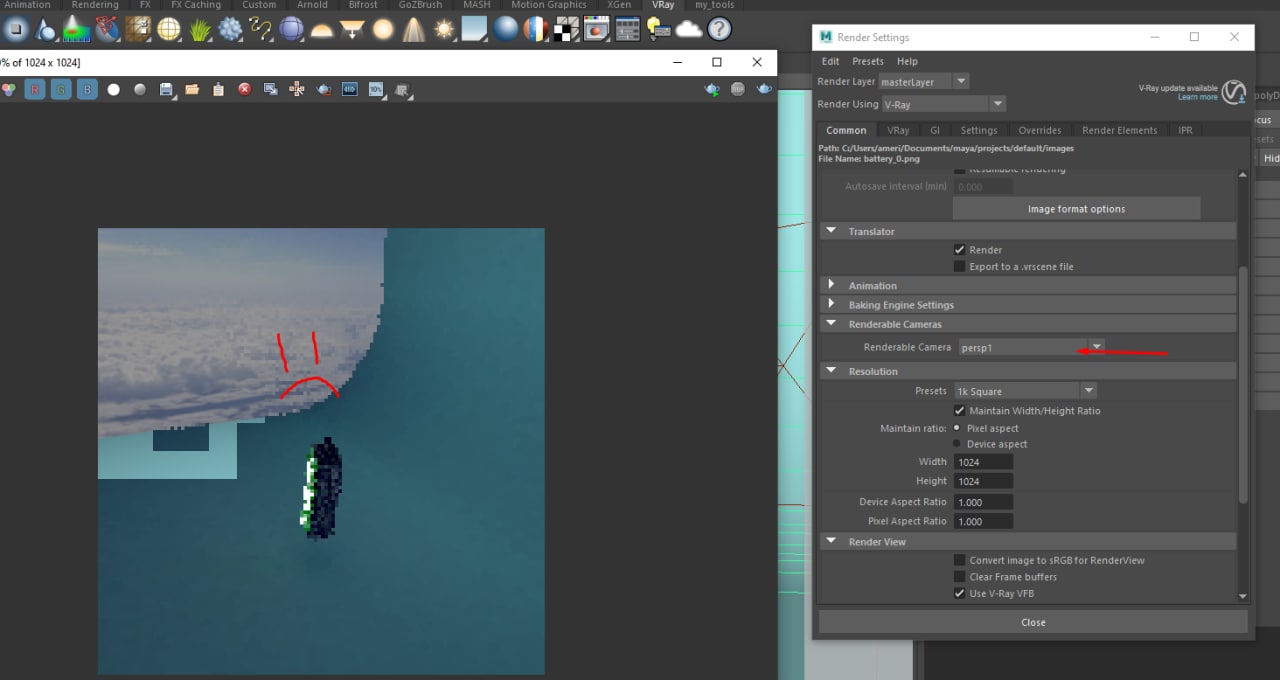Collapse the Resolution section
Image resolution: width=1280 pixels, height=680 pixels.
click(831, 371)
